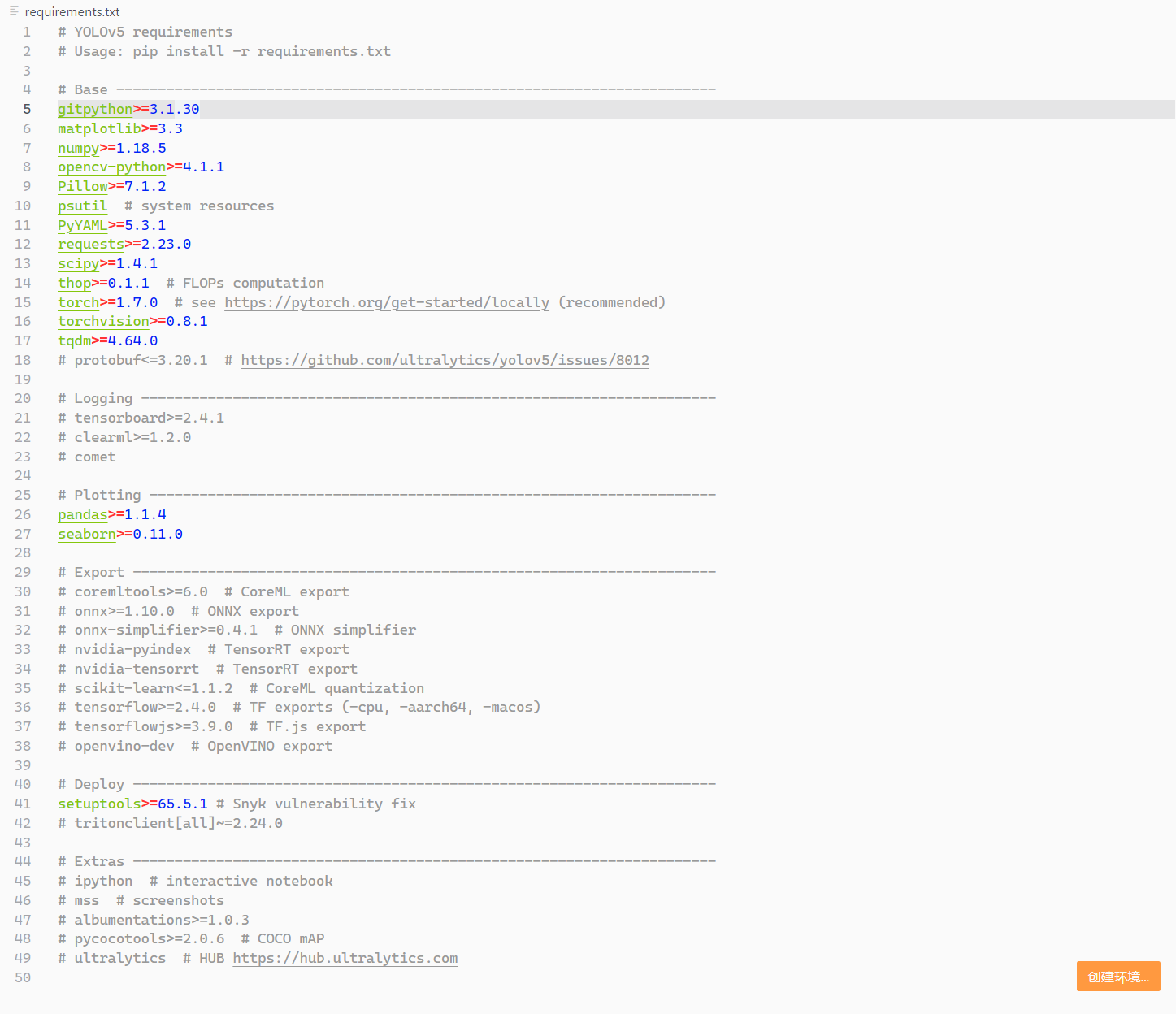Click the requirements.txt file icon in breadcrumb
This screenshot has height=1014, width=1176.
pyautogui.click(x=14, y=11)
